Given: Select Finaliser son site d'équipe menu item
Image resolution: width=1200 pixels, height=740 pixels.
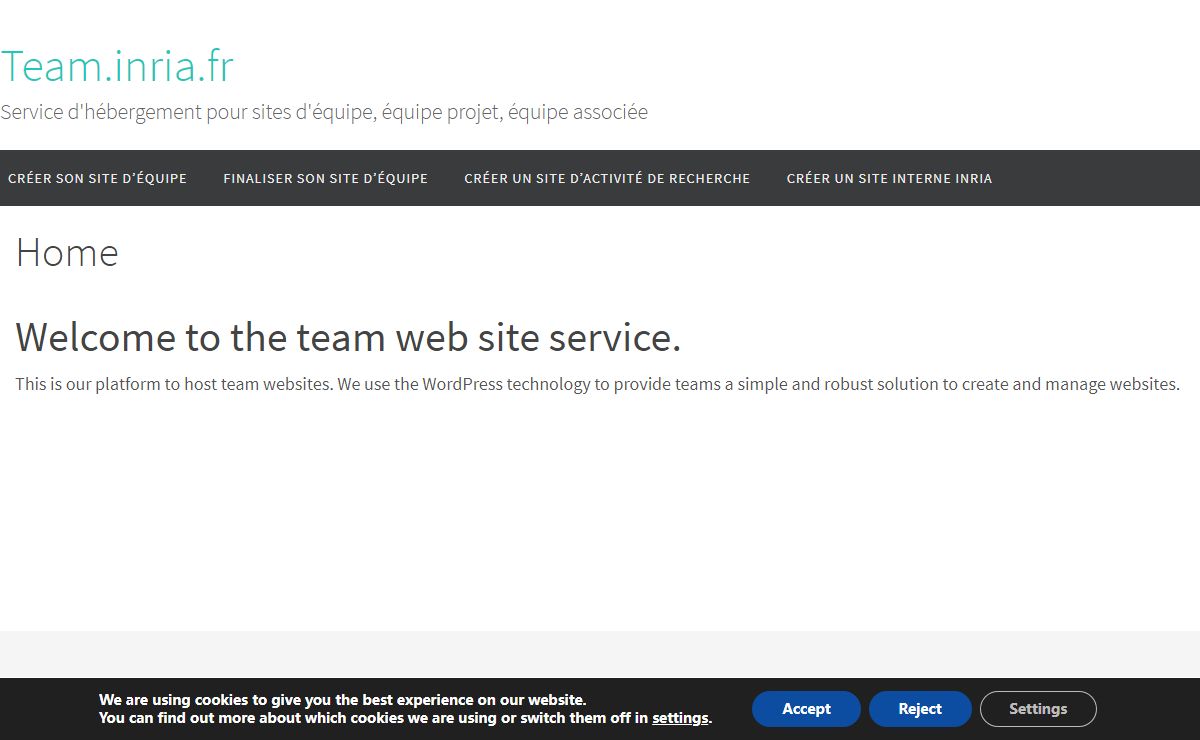Looking at the screenshot, I should click(x=325, y=178).
